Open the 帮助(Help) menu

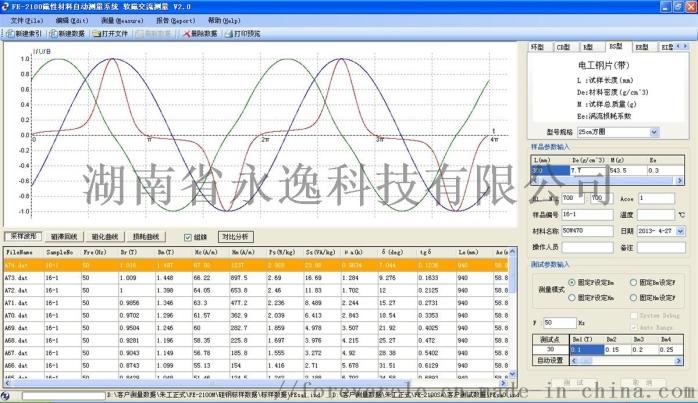click(224, 20)
